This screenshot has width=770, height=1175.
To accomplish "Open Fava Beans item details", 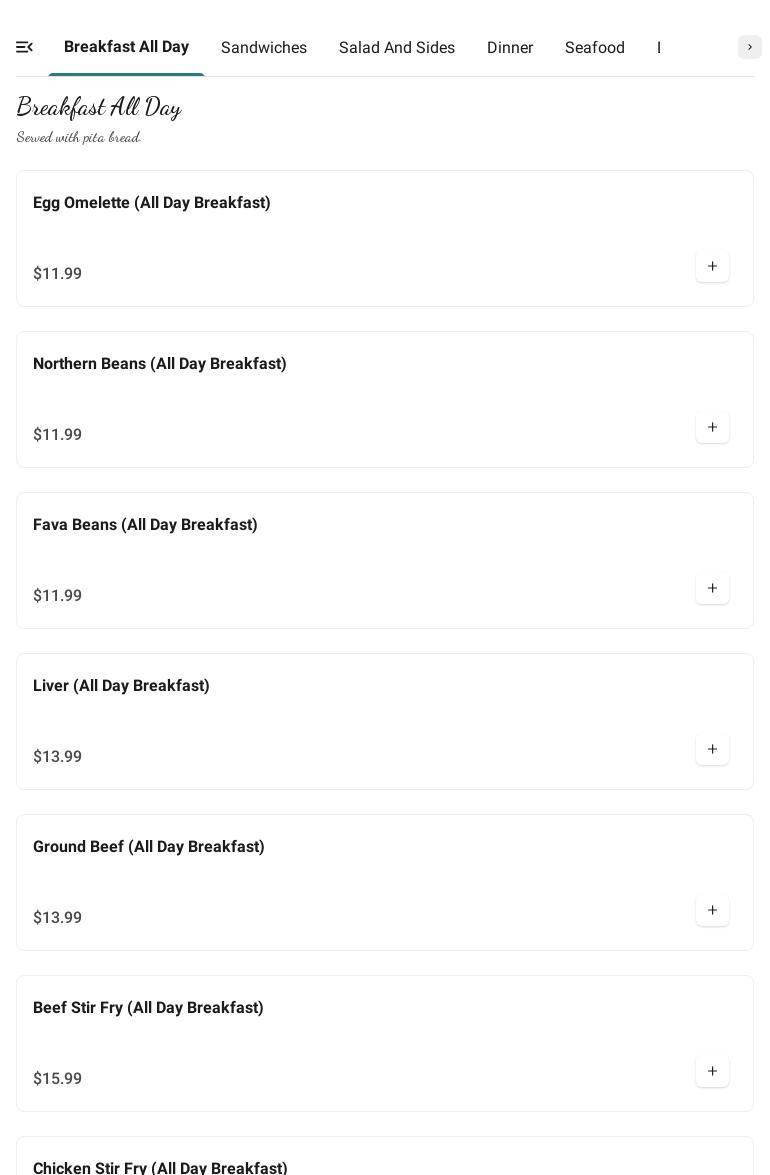I will tap(145, 525).
